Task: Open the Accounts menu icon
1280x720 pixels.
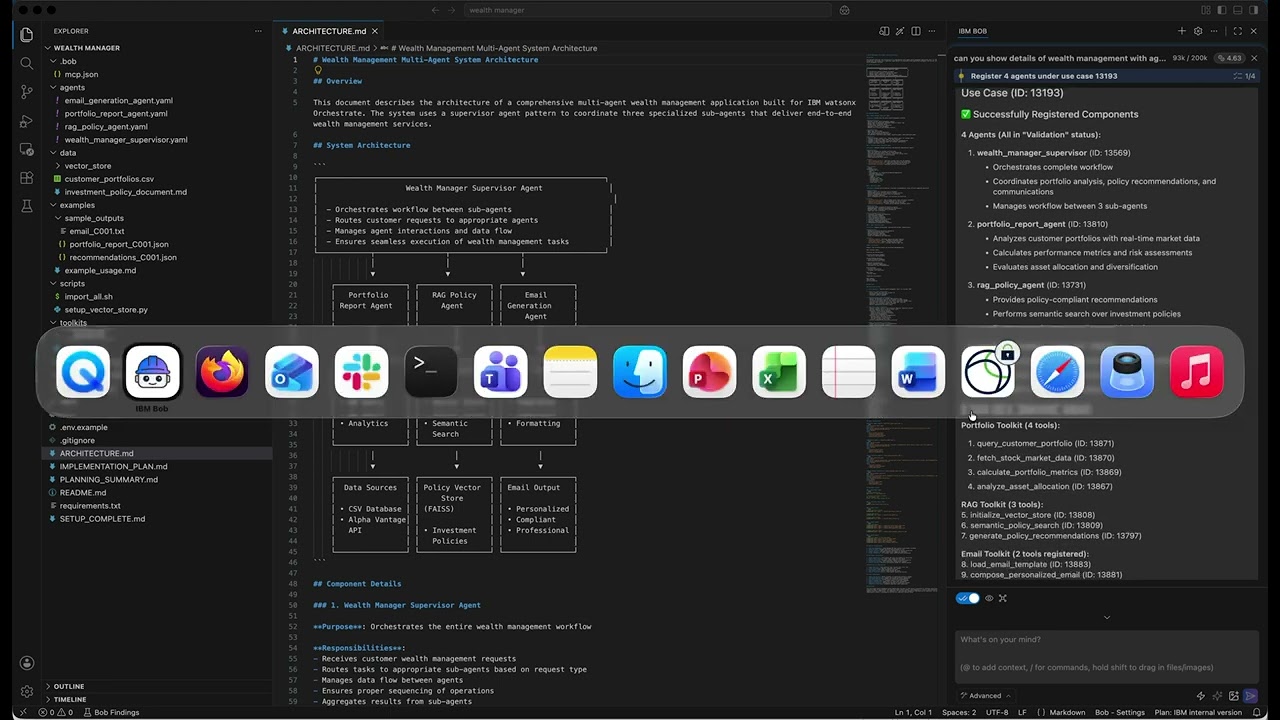Action: click(27, 663)
